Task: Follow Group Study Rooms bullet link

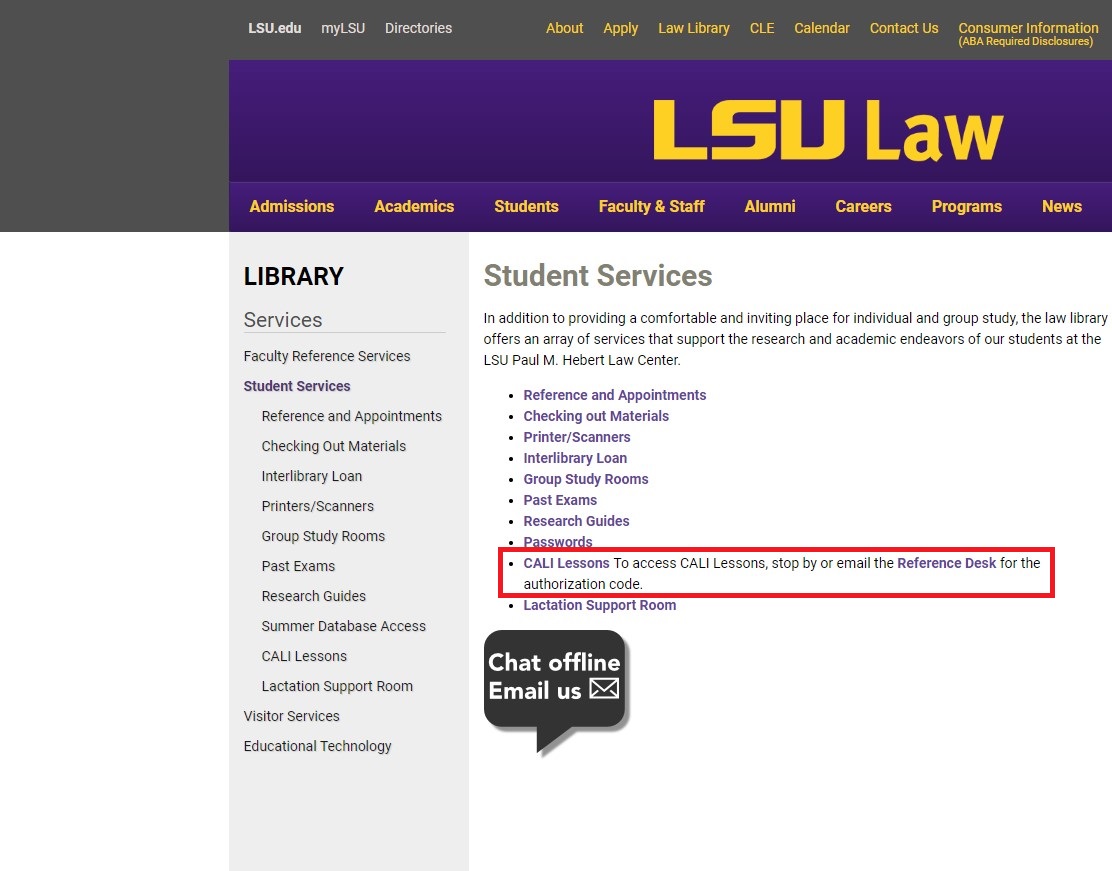Action: click(x=586, y=479)
